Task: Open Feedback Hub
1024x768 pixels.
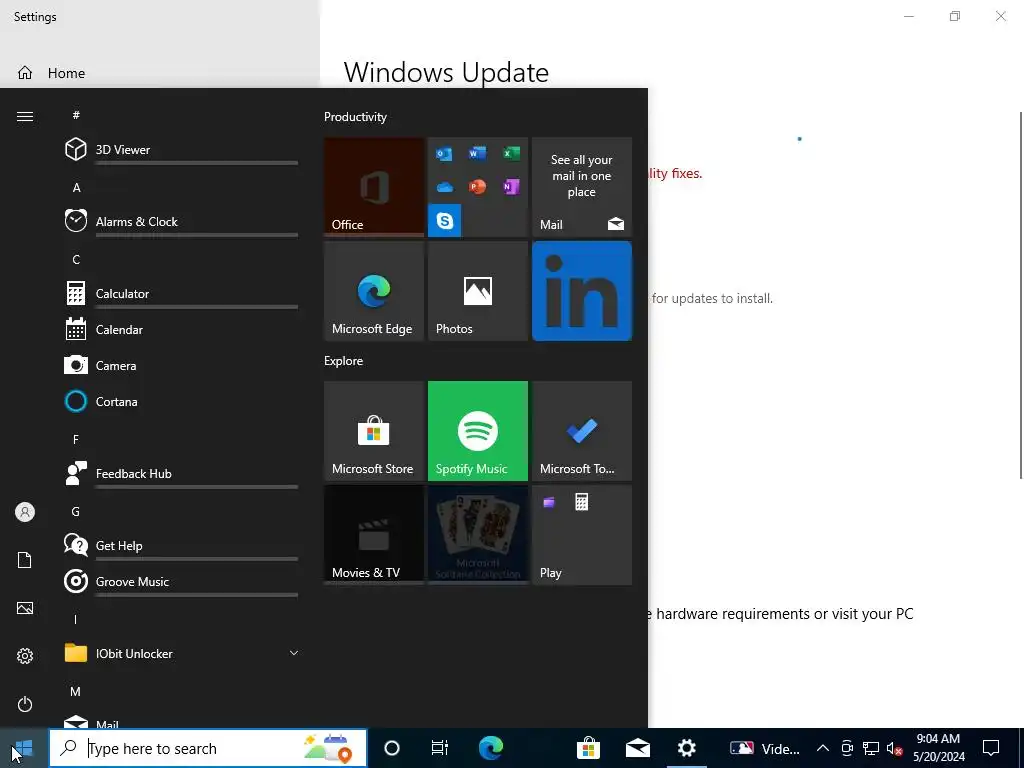Action: tap(181, 473)
